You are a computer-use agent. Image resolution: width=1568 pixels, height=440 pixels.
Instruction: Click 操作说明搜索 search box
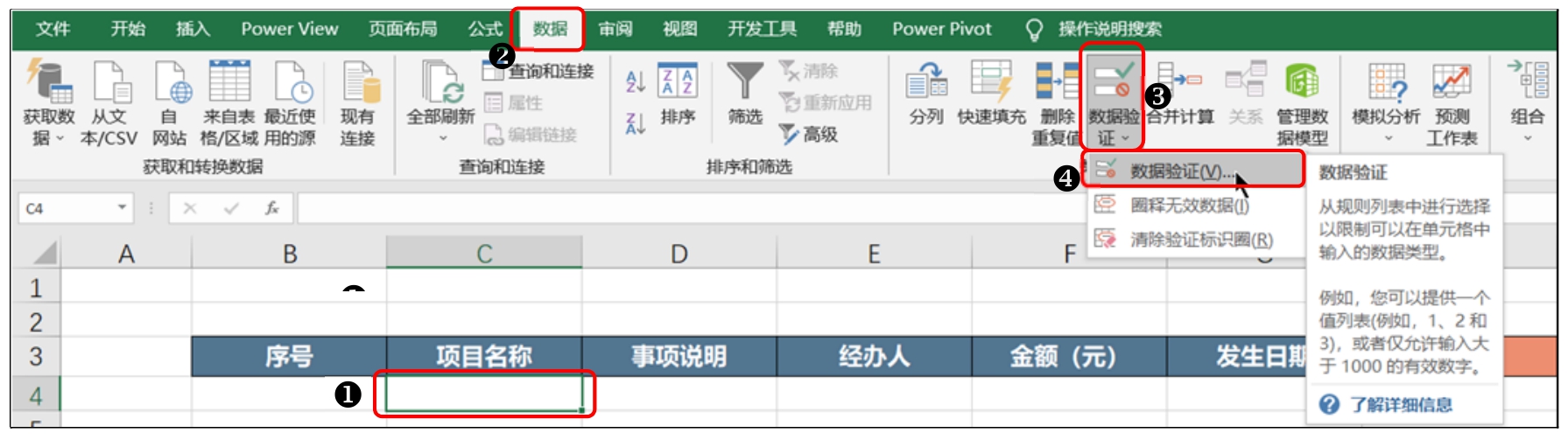tap(1094, 29)
